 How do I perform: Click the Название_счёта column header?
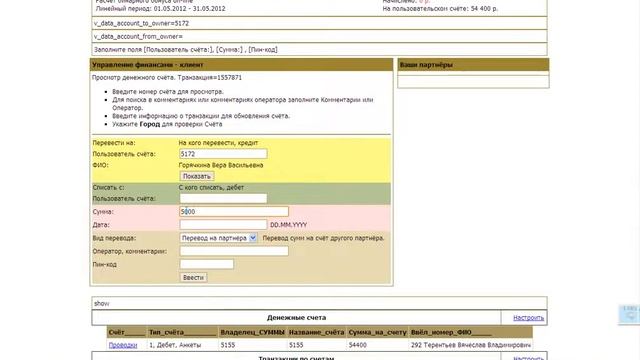(x=316, y=332)
